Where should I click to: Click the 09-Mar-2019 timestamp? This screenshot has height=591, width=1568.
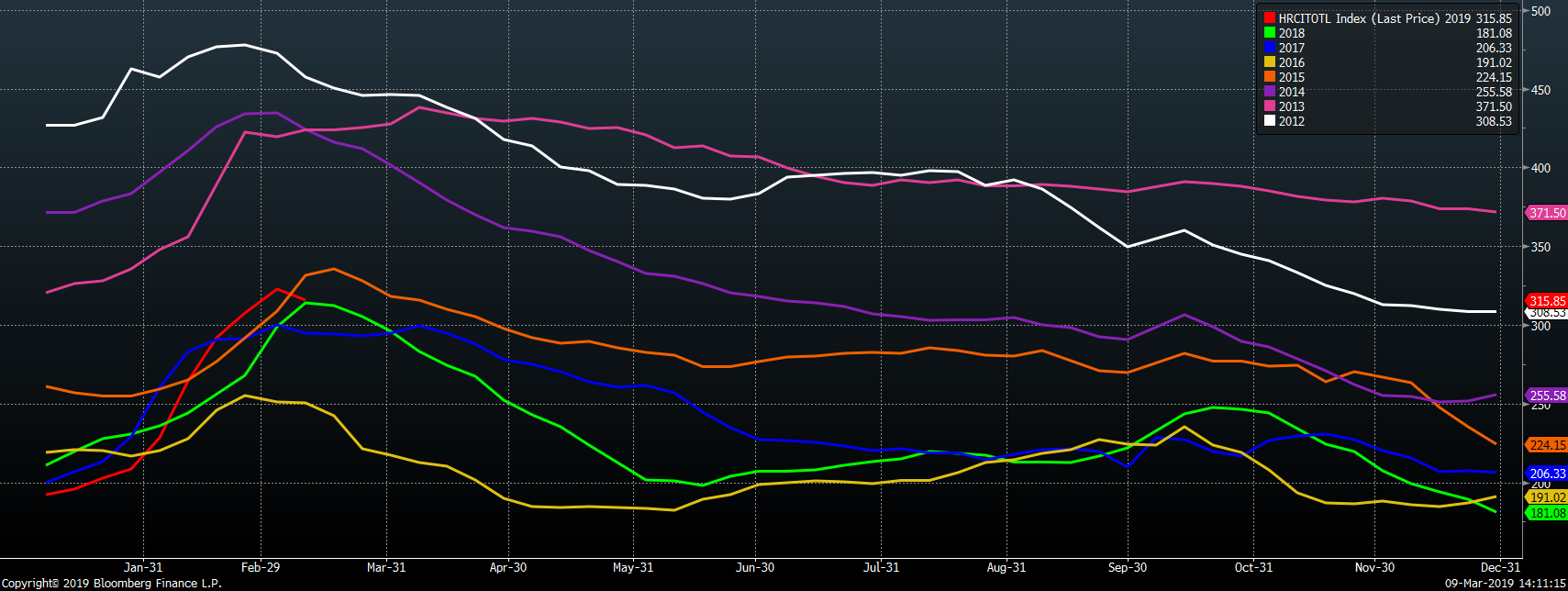coord(1505,584)
